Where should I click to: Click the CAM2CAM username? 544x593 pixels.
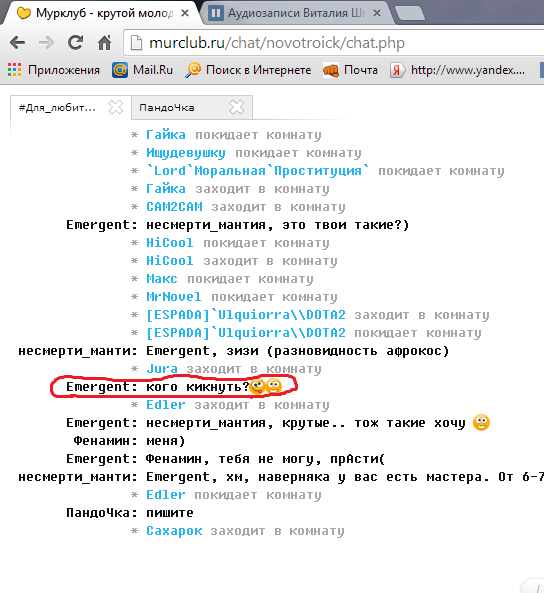tap(174, 207)
